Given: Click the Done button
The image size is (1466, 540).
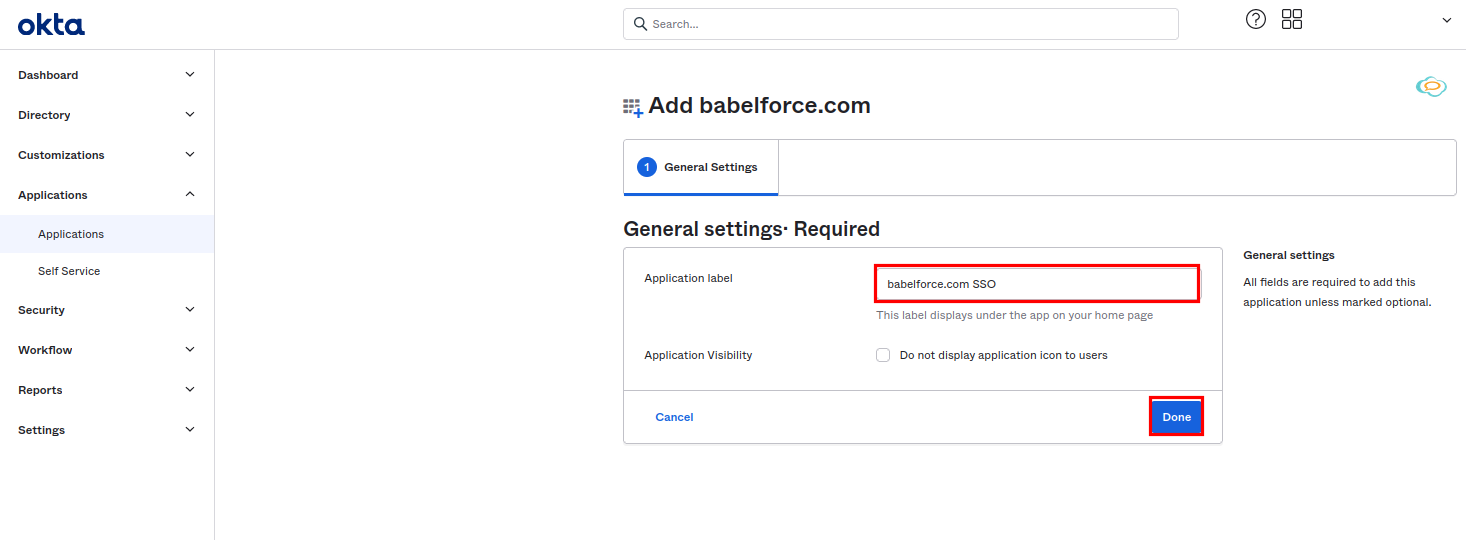Looking at the screenshot, I should tap(1176, 417).
